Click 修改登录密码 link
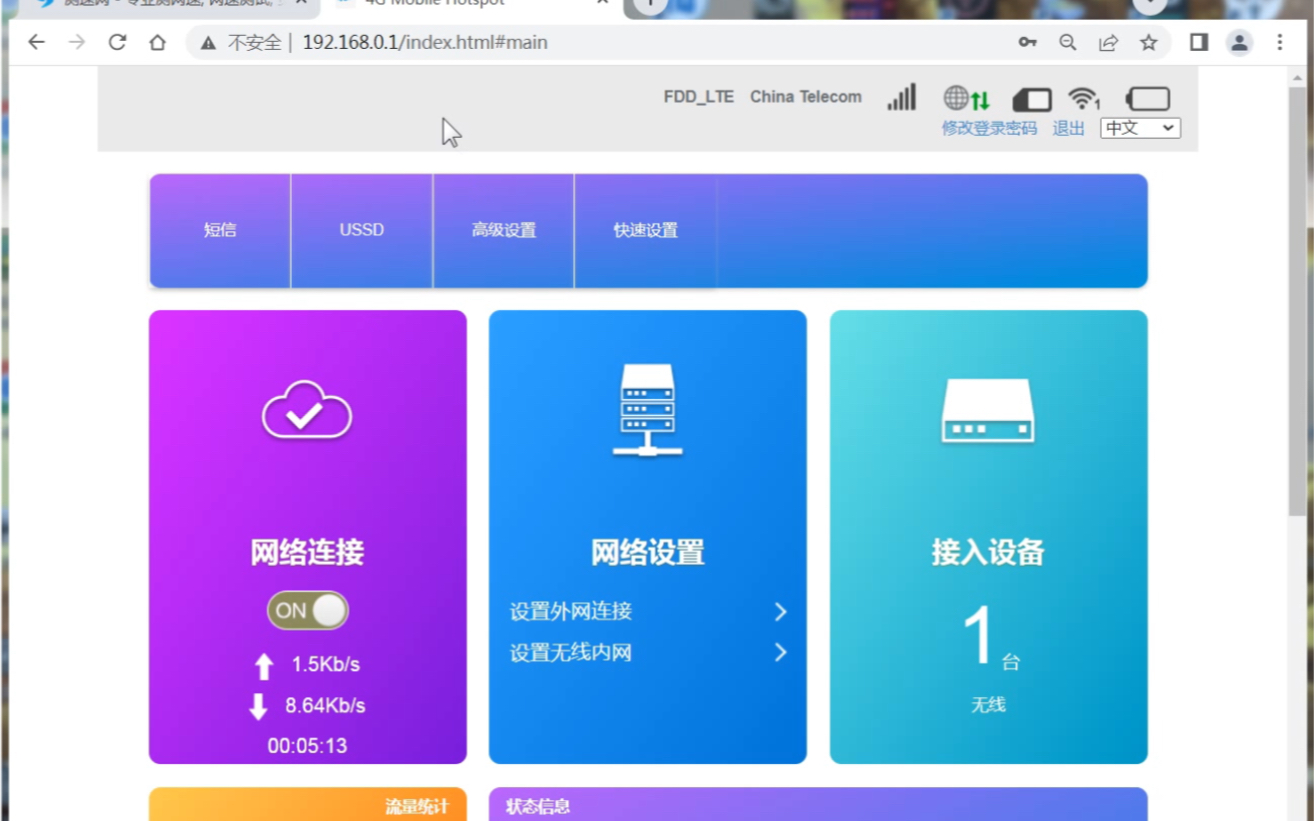Screen dimensions: 1314x821 point(989,128)
